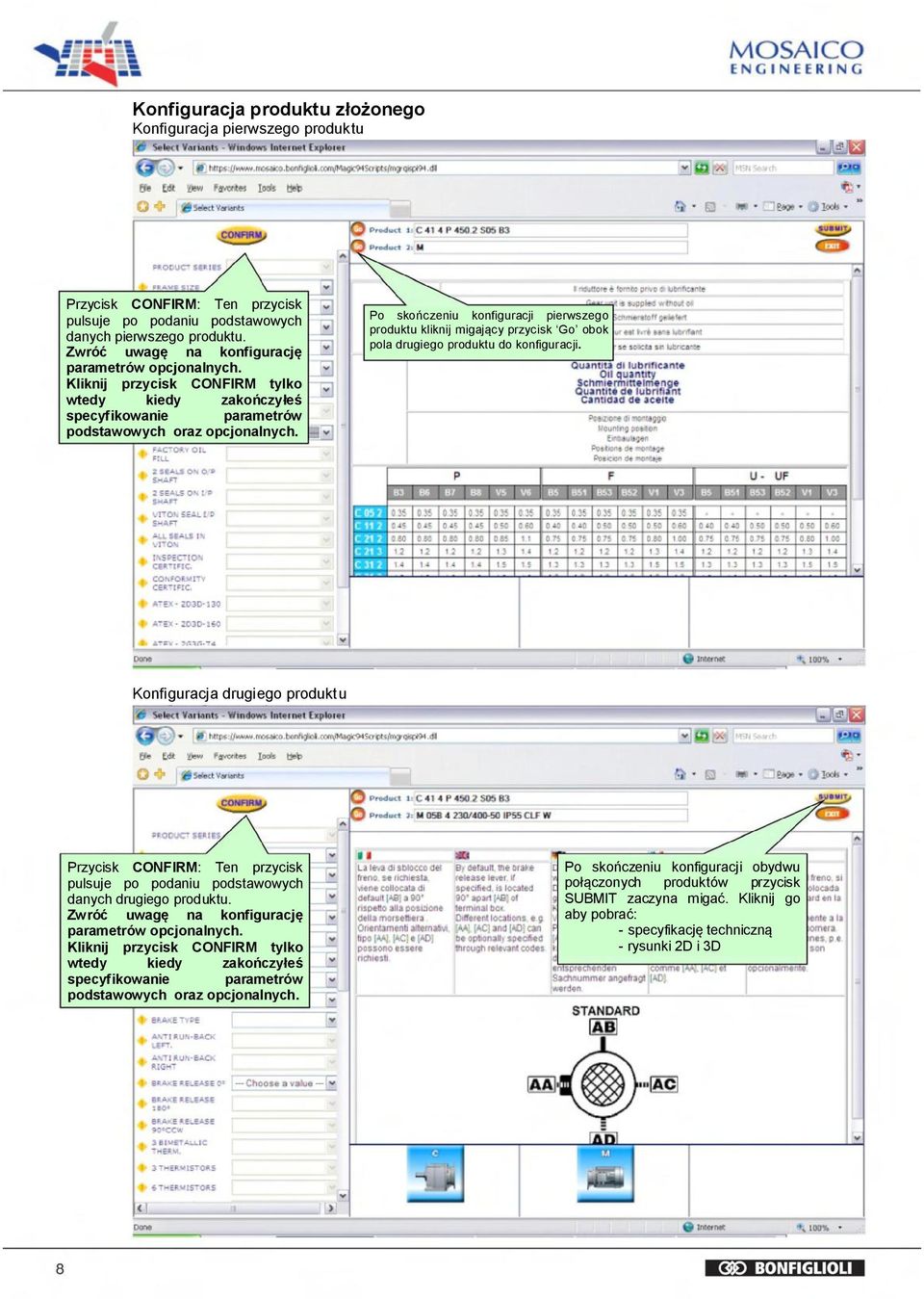924x1299 pixels.
Task: Click the round Go icon beside Product 2, lower window
Action: tap(358, 815)
